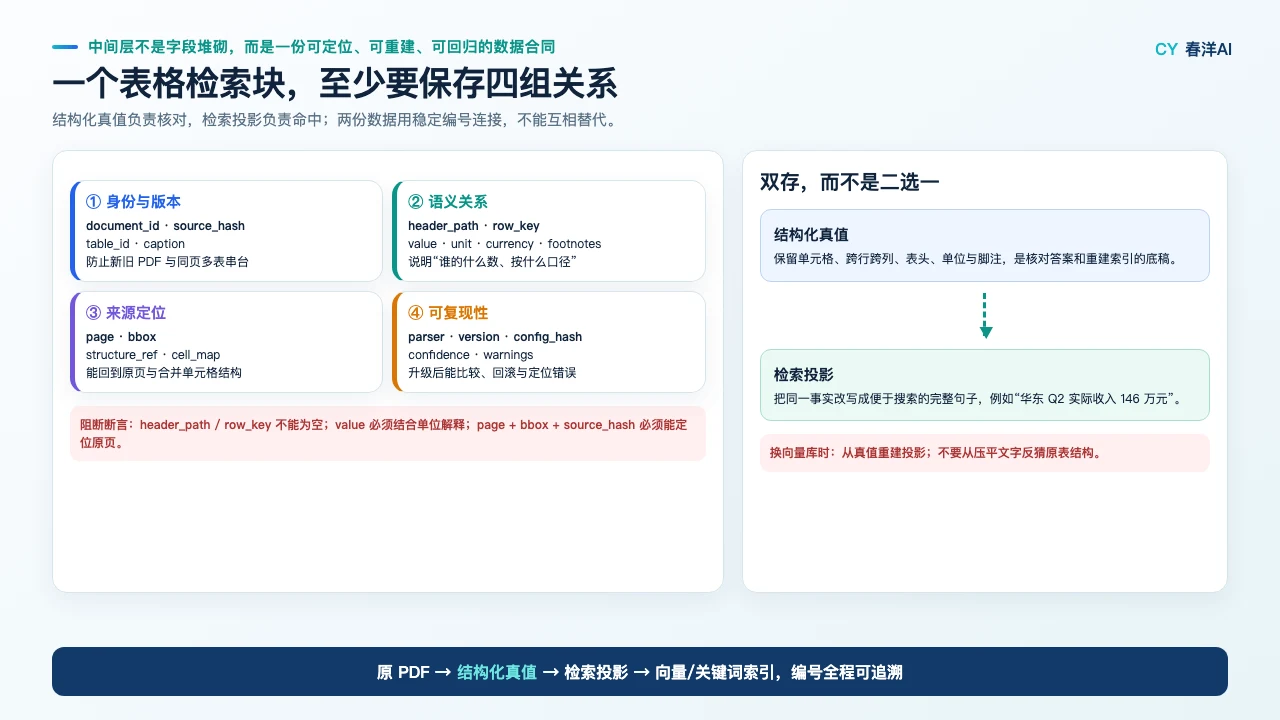The width and height of the screenshot is (1280, 720).
Task: Click the slide title "一个表格检索块，至少要保存四组关系"
Action: click(x=334, y=84)
